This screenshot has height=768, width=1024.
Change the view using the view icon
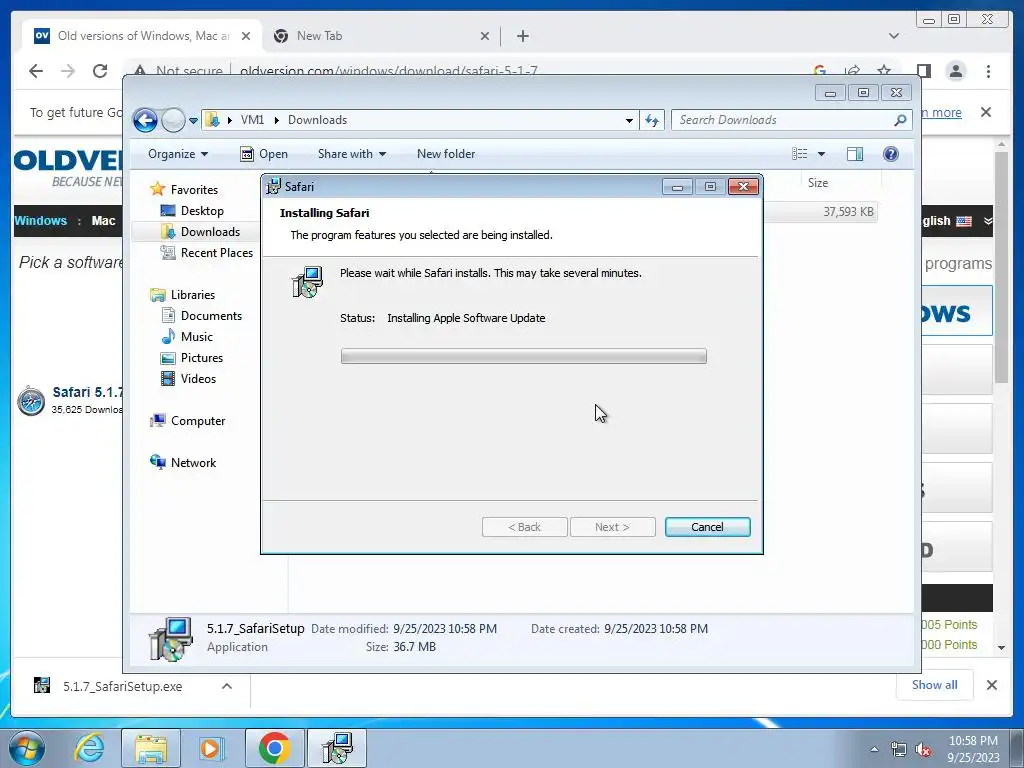(799, 154)
